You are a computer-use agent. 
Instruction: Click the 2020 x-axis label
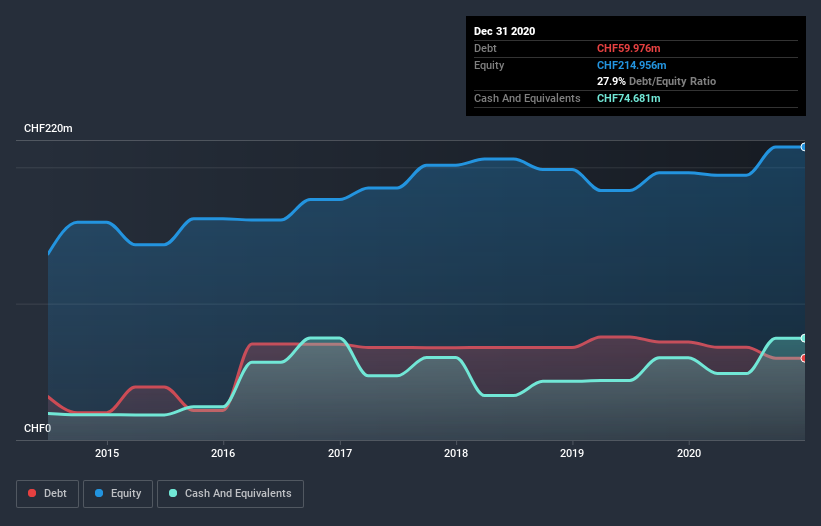pos(689,453)
